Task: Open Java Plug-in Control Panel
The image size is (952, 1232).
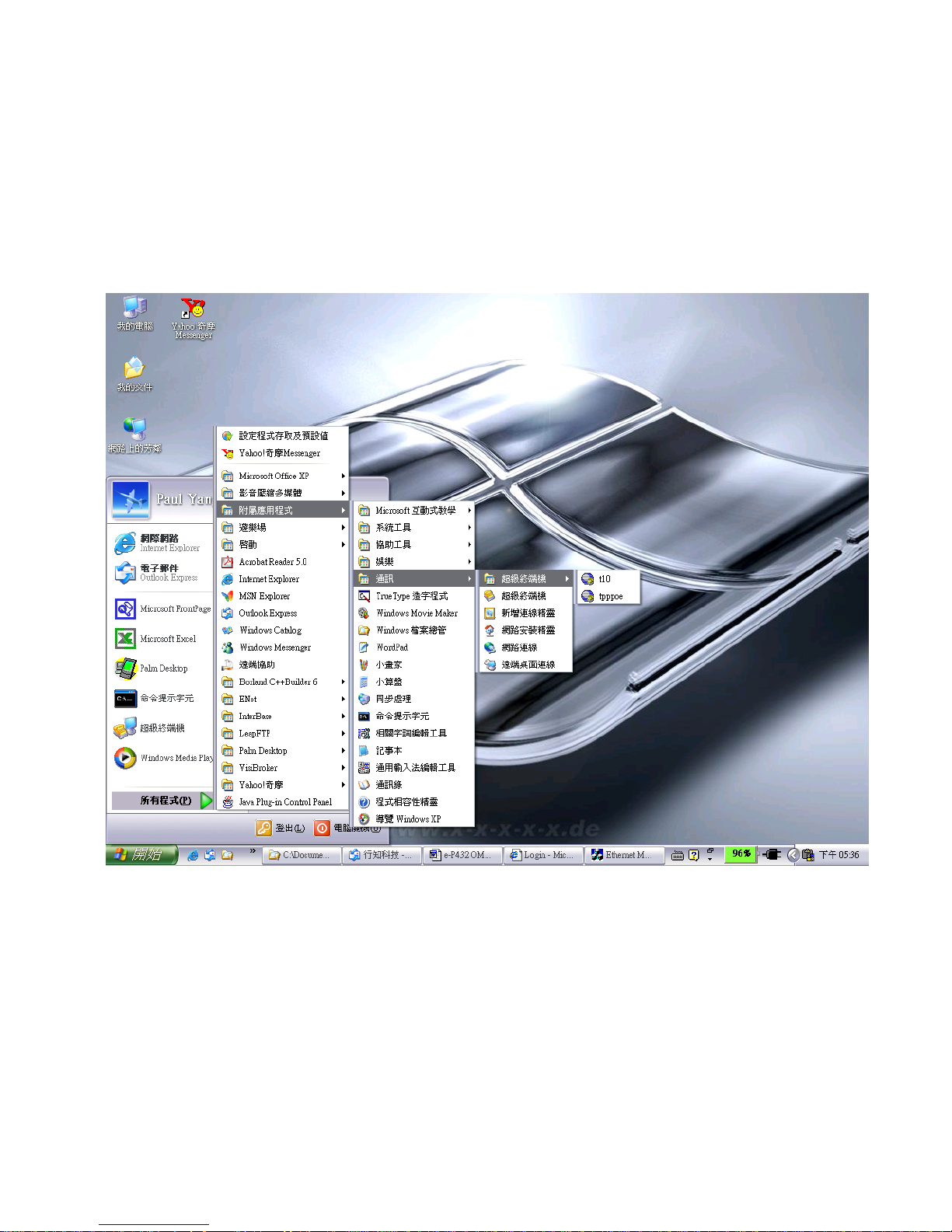Action: point(283,802)
